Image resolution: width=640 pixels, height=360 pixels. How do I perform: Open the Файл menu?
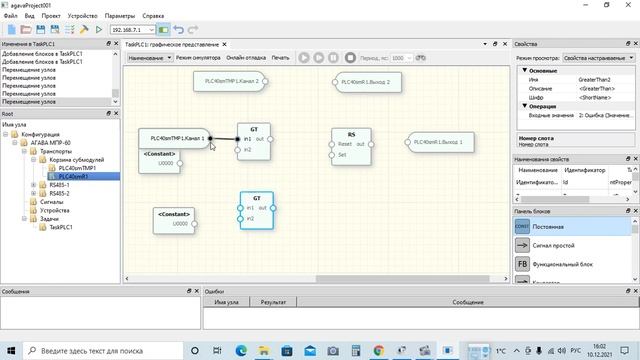coord(11,16)
